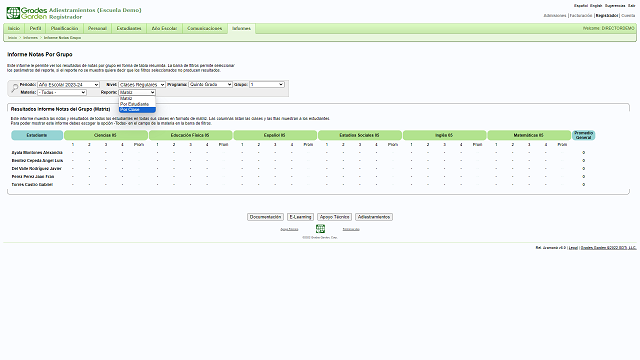Click the Estudiante column header
The image size is (640, 360).
point(37,135)
